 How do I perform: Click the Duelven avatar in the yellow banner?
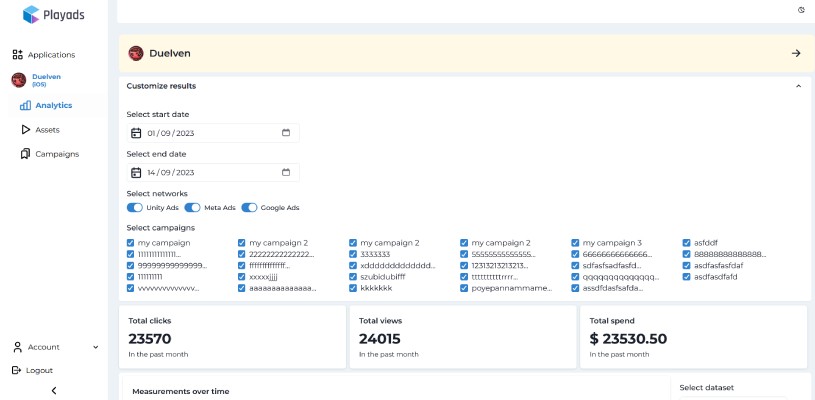[x=136, y=53]
